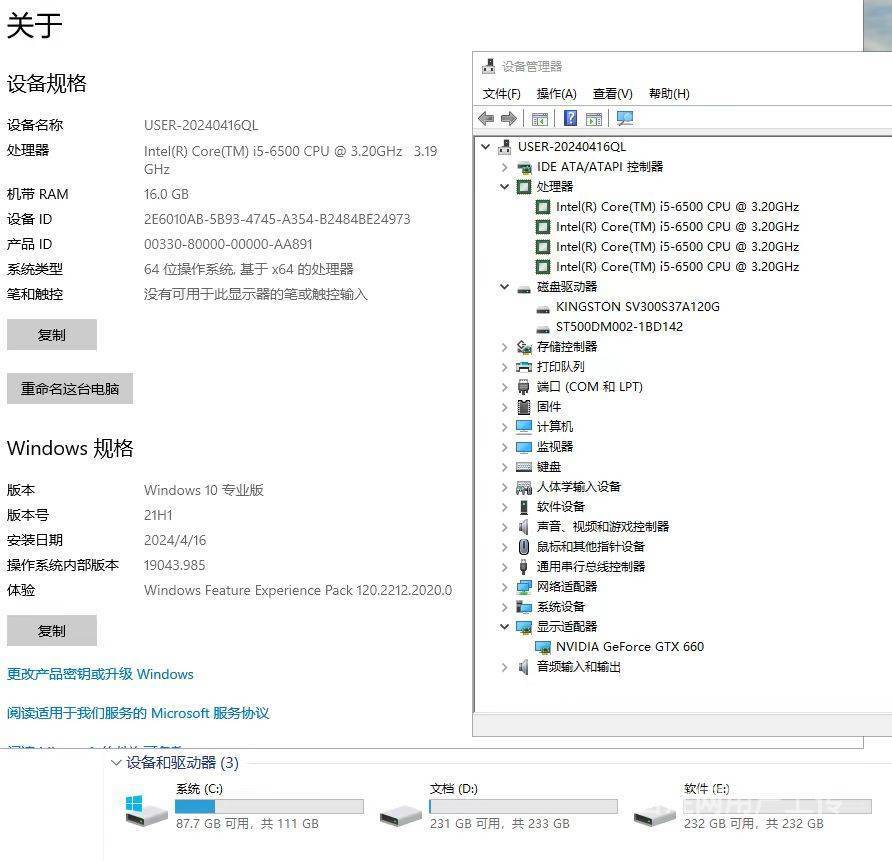
Task: Click the ST500DM002-1BD142 disk icon
Action: pos(543,328)
